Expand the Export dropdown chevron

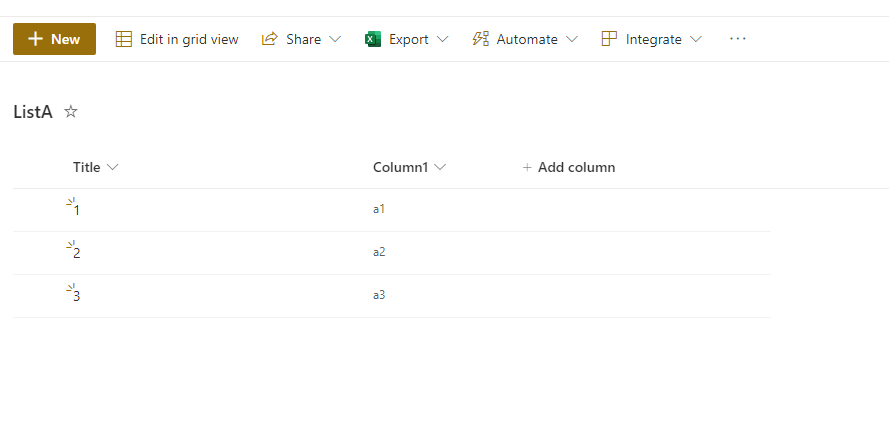click(443, 39)
